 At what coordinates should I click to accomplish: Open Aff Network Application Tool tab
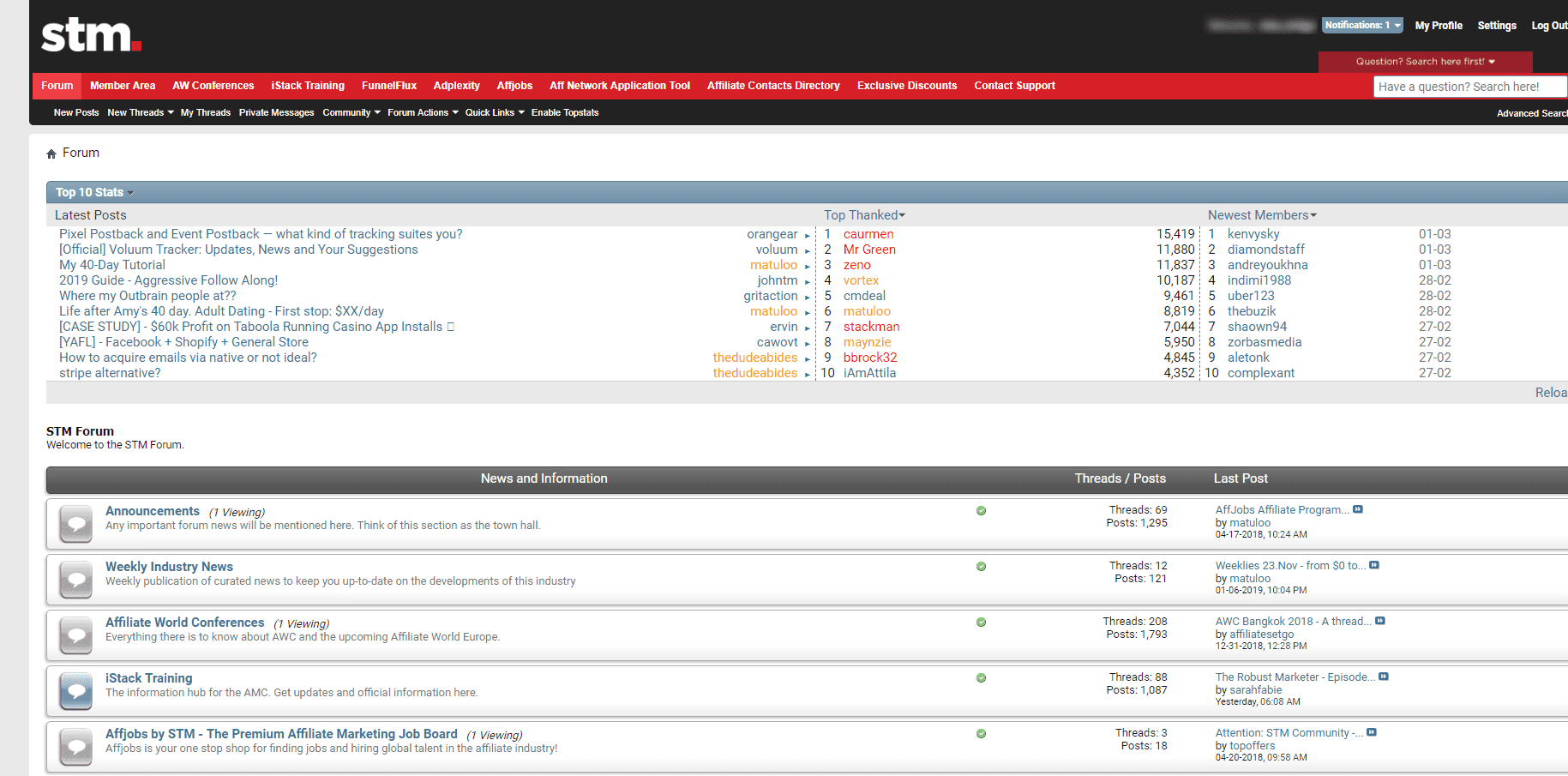(620, 86)
